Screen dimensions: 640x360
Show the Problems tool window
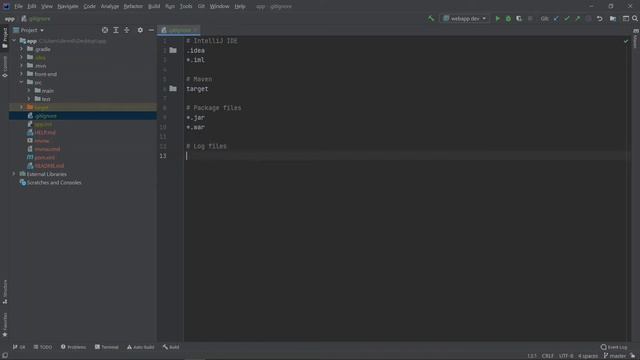73,347
